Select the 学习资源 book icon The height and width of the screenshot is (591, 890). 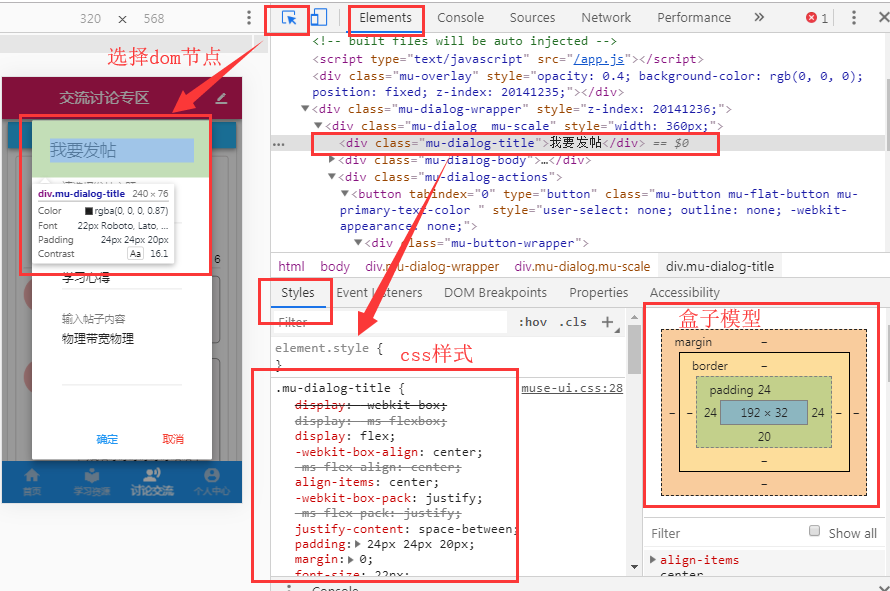(x=91, y=474)
